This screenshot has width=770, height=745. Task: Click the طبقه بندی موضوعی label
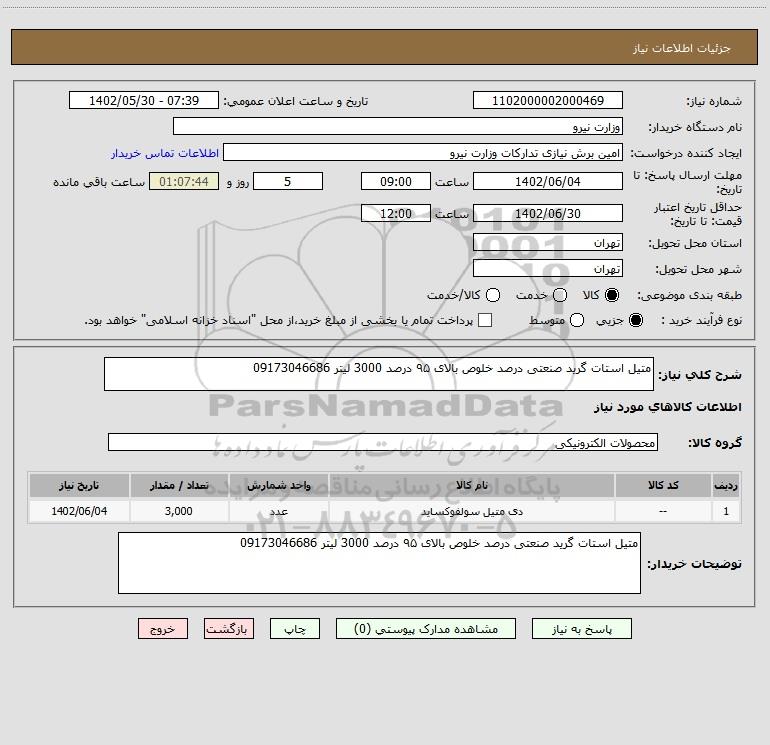pyautogui.click(x=689, y=296)
